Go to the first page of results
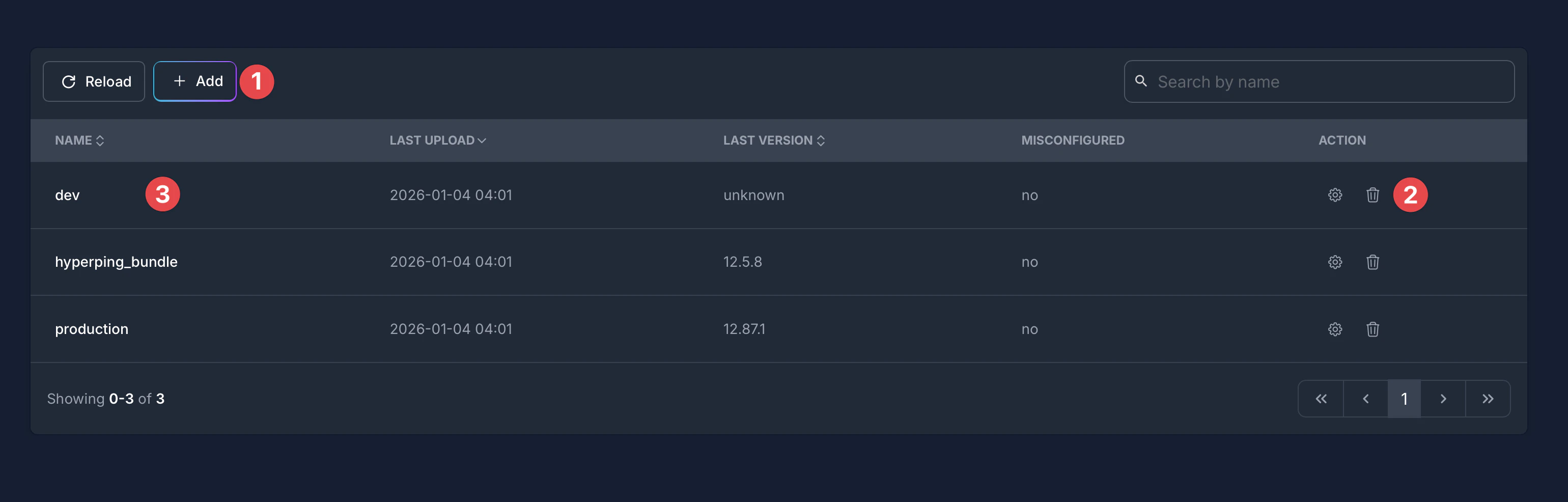This screenshot has height=502, width=1568. click(1320, 399)
